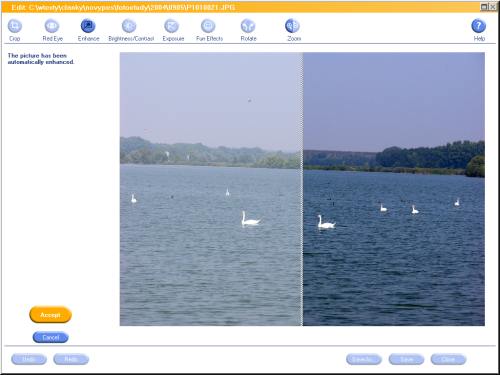Select the Crop tool icon
This screenshot has height=375, width=500.
click(15, 26)
